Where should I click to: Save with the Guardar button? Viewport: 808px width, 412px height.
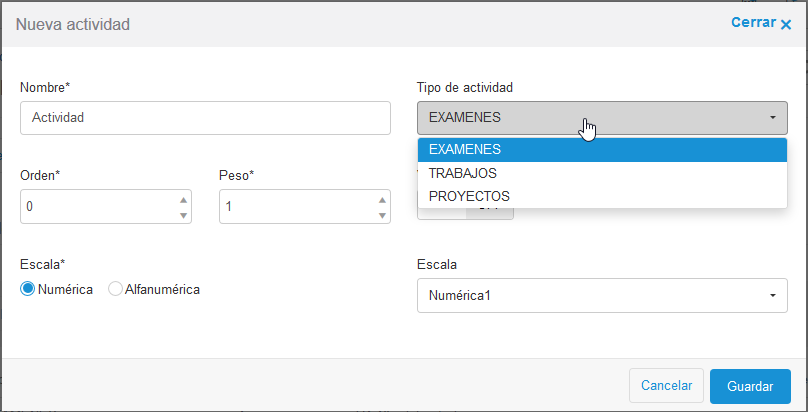tap(750, 386)
